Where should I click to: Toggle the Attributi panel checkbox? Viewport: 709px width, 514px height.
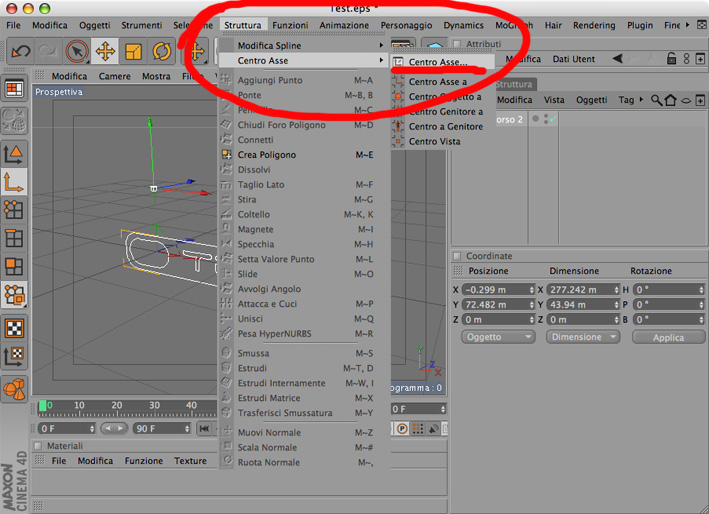(457, 44)
